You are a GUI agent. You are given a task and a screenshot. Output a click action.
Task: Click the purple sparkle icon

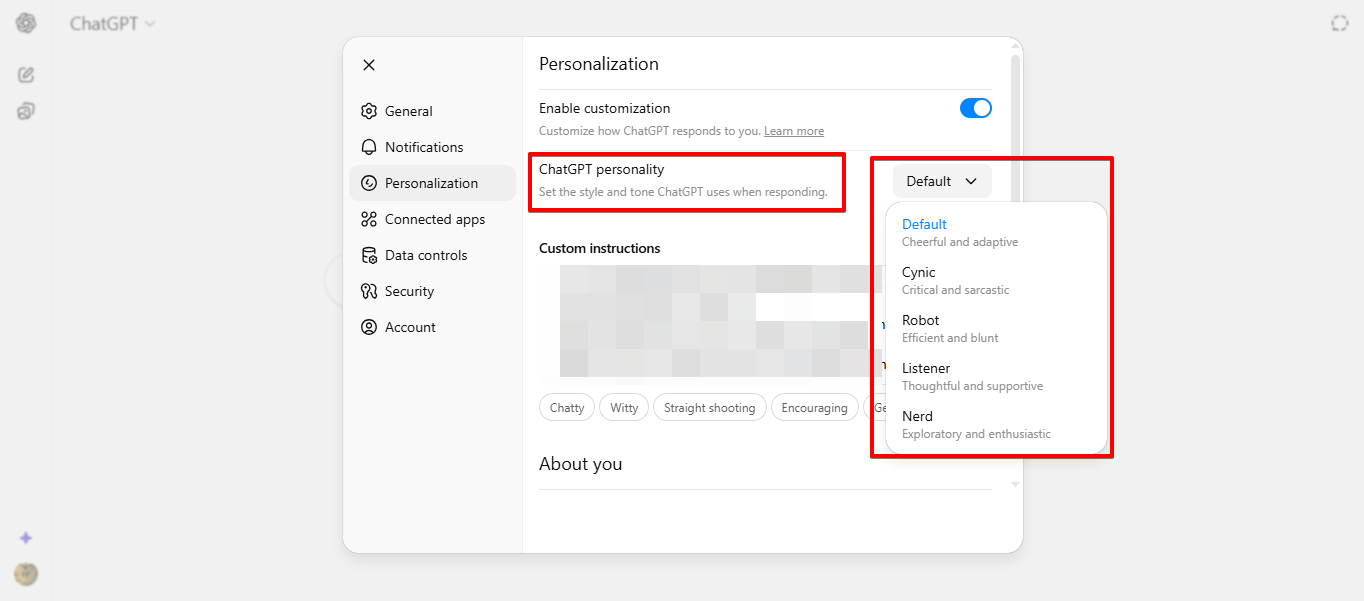(x=26, y=538)
